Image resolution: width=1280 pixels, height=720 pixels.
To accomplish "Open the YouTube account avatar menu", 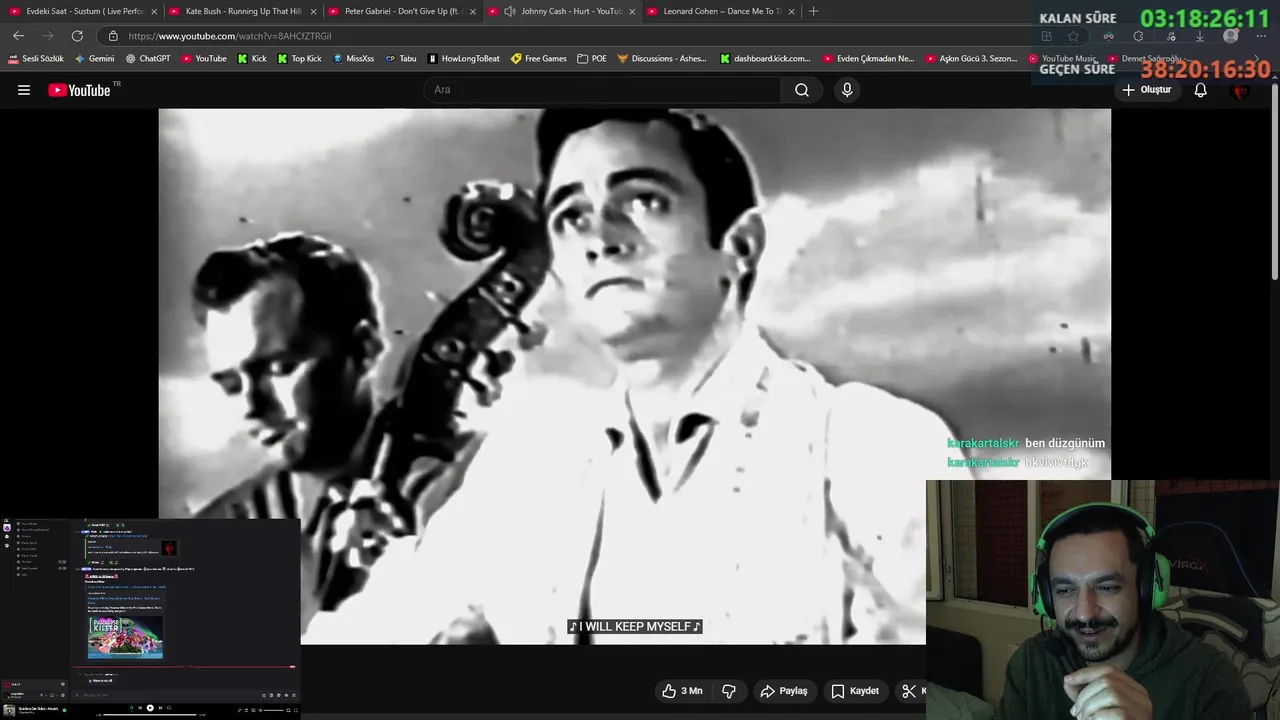I will (1241, 90).
